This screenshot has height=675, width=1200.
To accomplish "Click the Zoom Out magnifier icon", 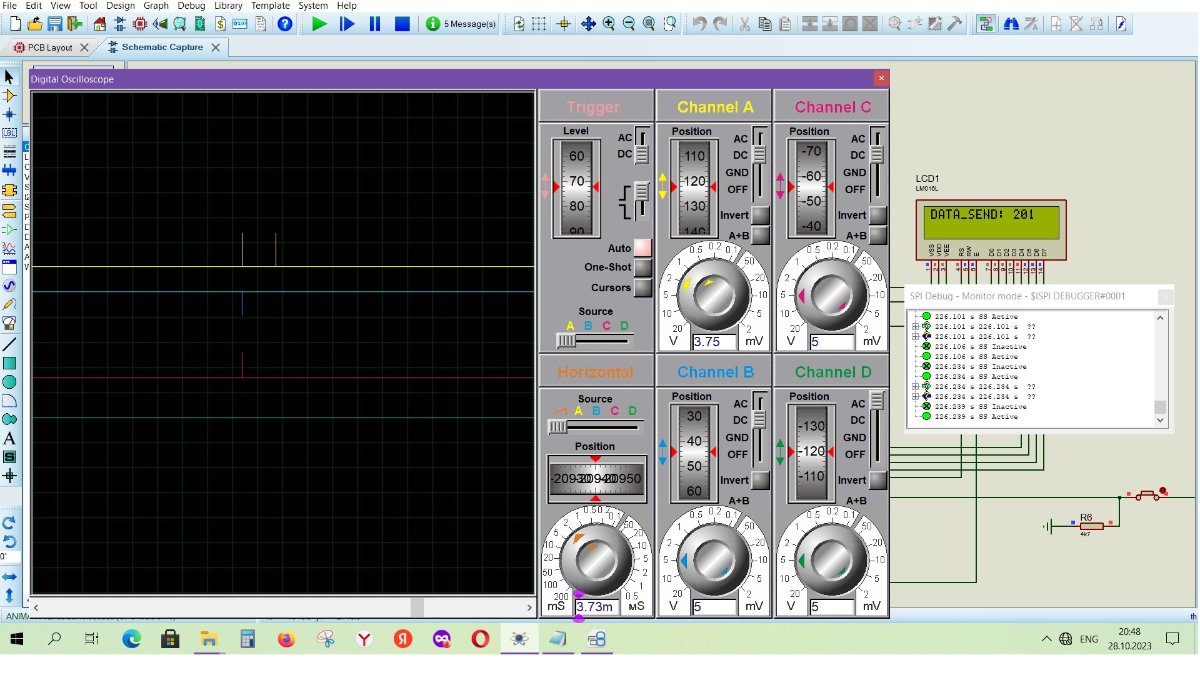I will pyautogui.click(x=629, y=24).
